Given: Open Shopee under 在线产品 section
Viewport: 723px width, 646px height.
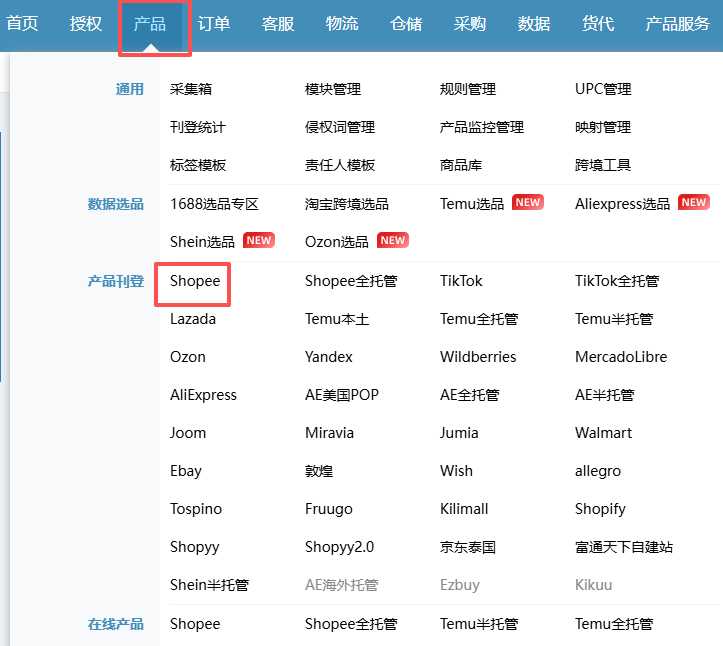Looking at the screenshot, I should (195, 624).
